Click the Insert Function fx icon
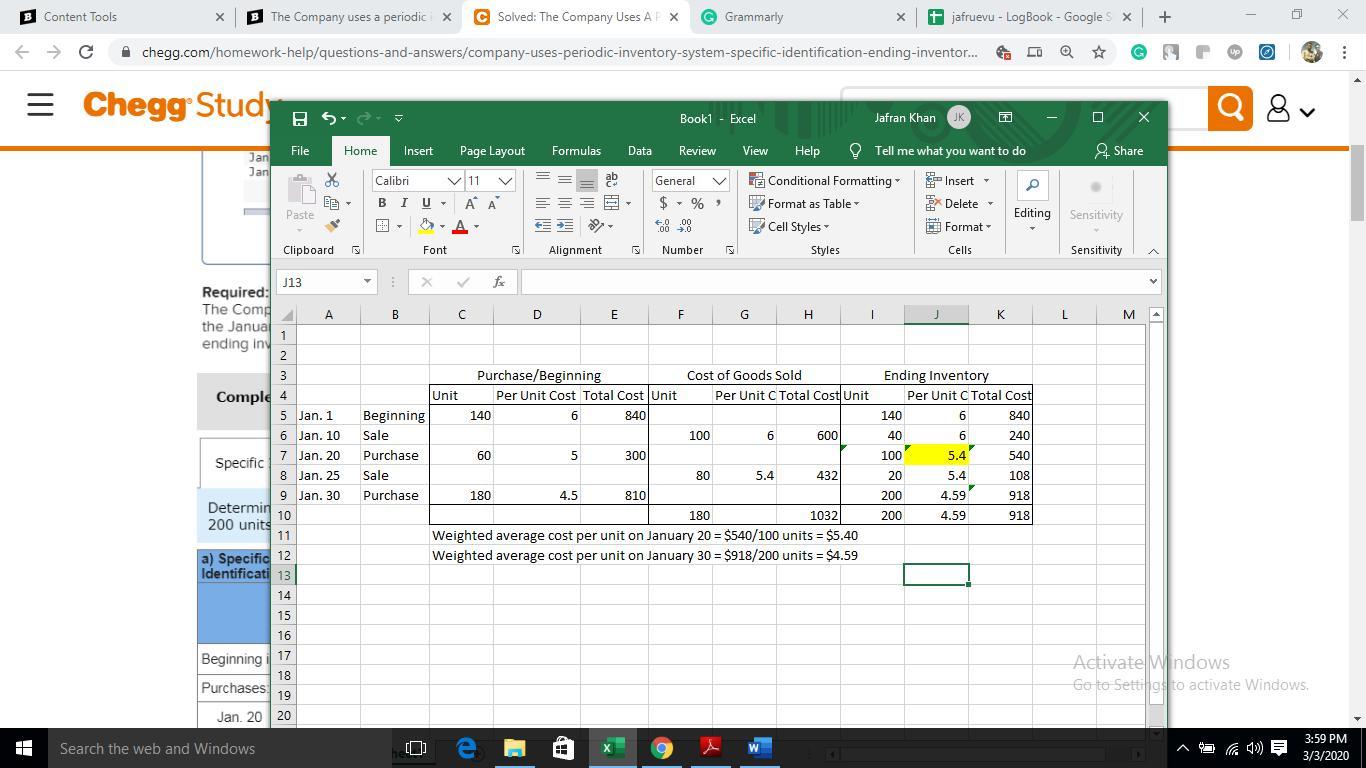1366x768 pixels. (498, 282)
